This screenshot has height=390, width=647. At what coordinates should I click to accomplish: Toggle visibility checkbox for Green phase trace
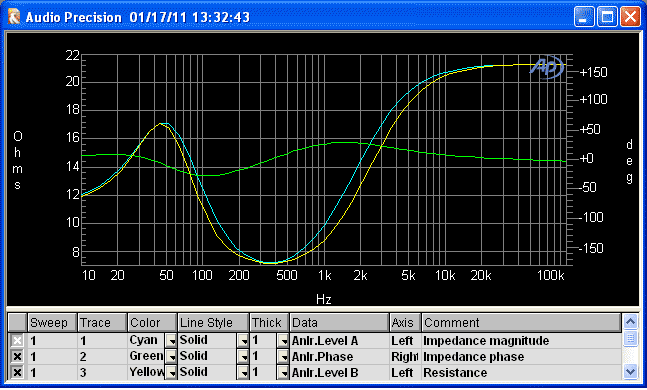(17, 357)
